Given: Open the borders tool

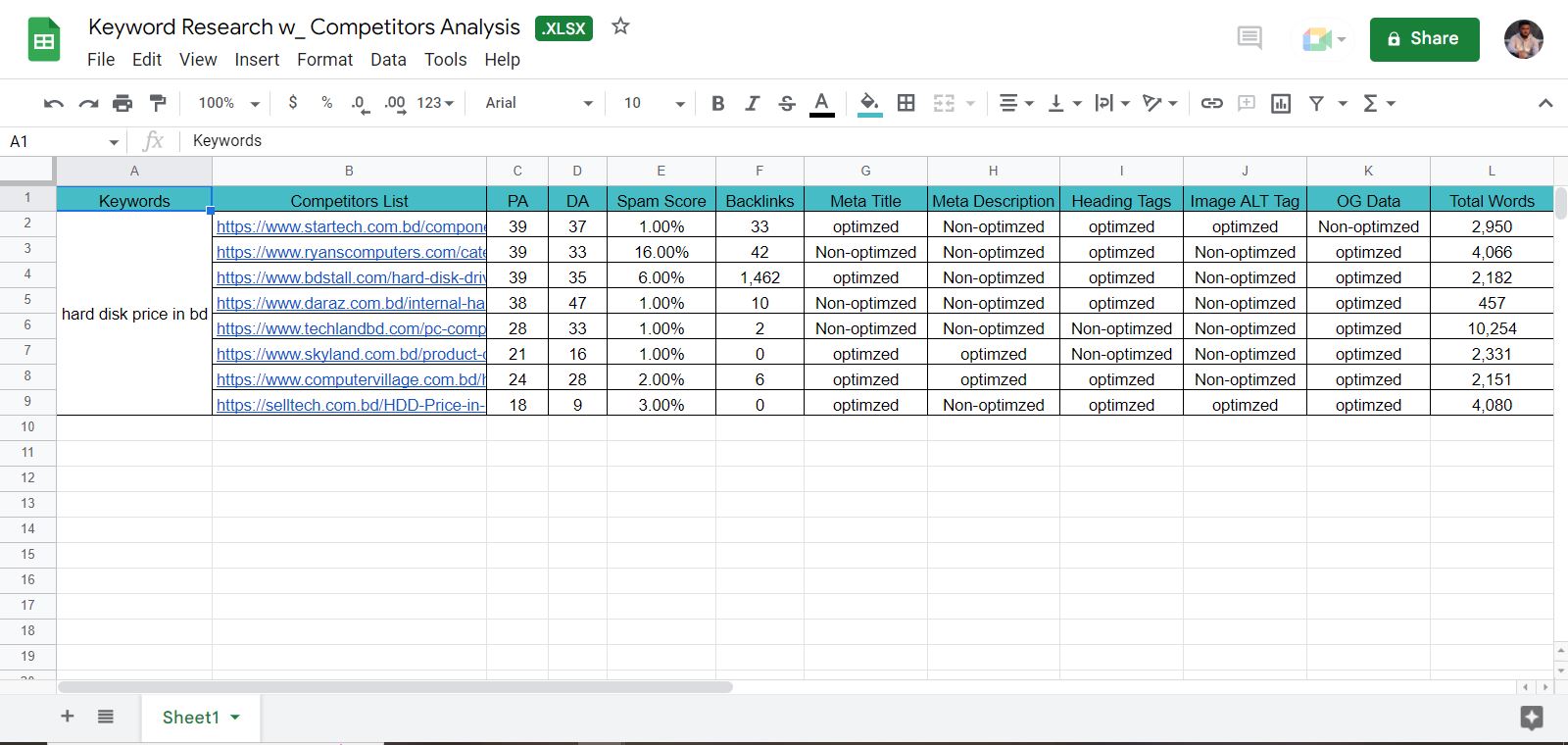Looking at the screenshot, I should tap(906, 103).
